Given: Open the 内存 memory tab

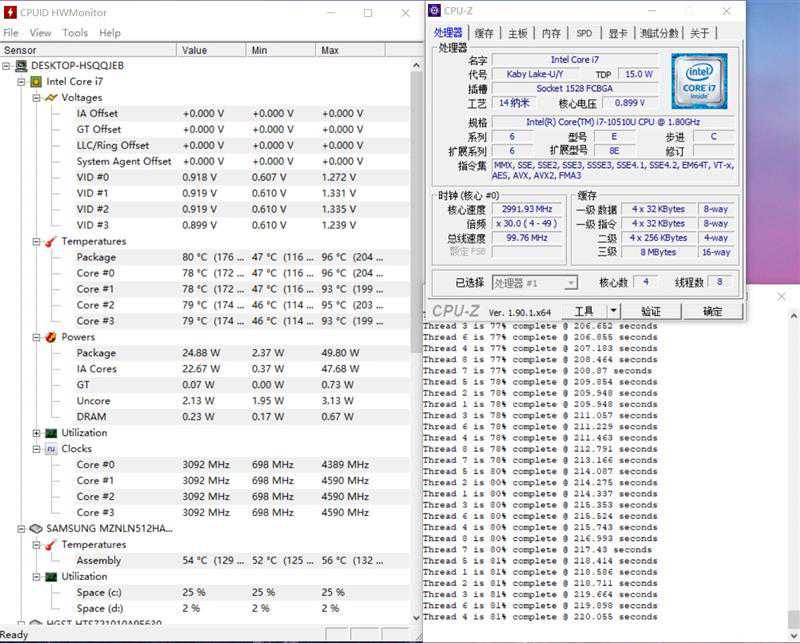Looking at the screenshot, I should click(x=551, y=33).
